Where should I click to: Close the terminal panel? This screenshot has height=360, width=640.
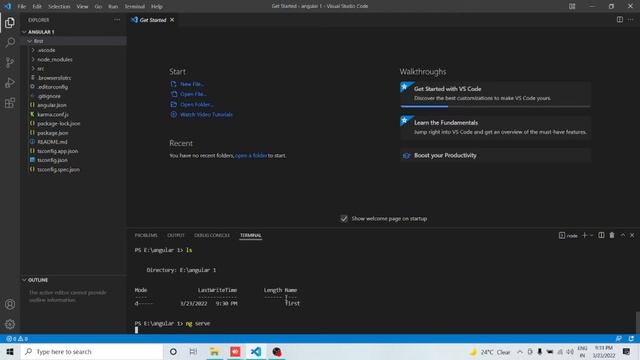(632, 235)
